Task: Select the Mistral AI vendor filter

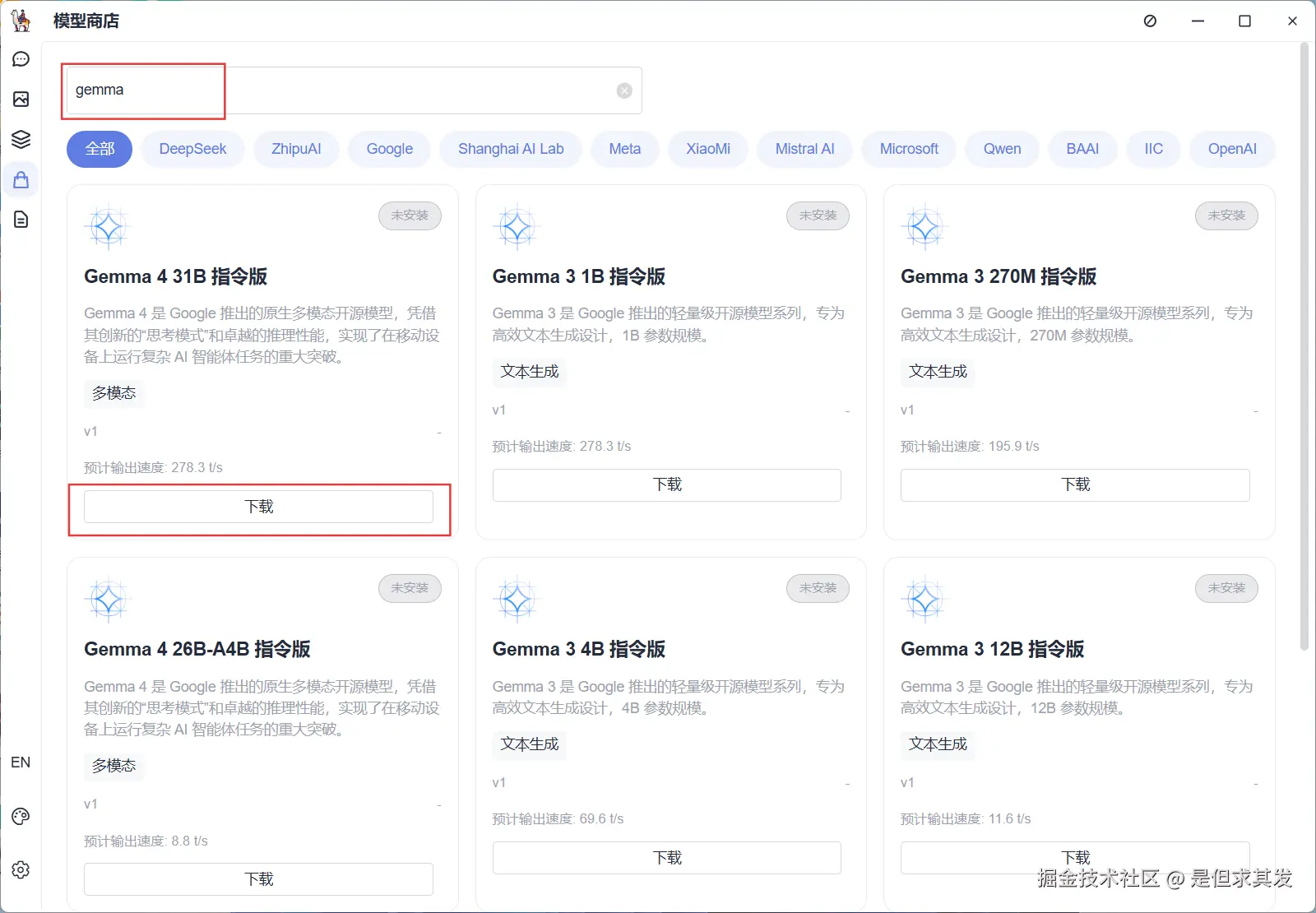Action: pos(804,149)
